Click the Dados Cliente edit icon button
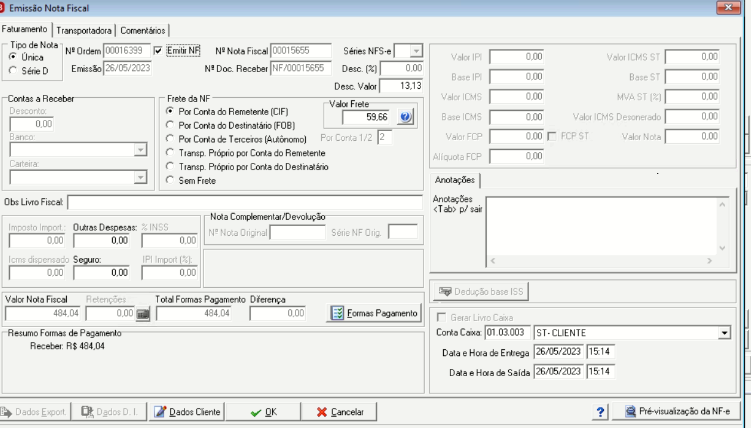 tap(187, 412)
